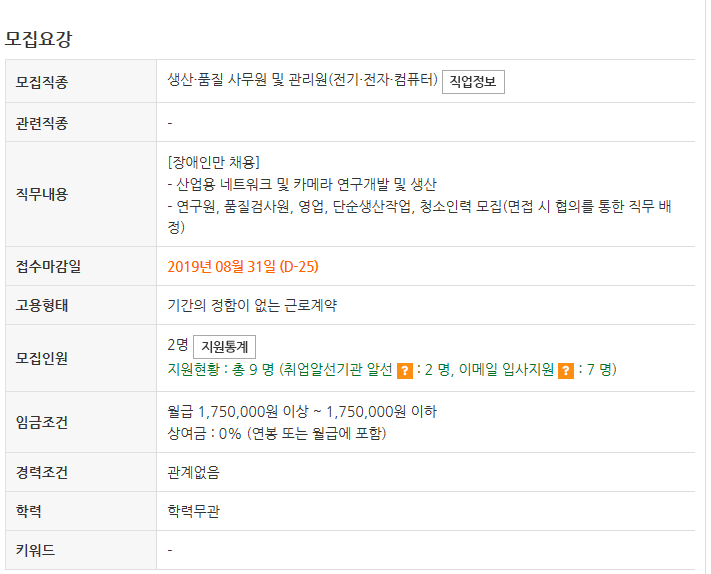Image resolution: width=711 pixels, height=574 pixels.
Task: Click the 상여금 0% bonus line
Action: click(x=277, y=433)
